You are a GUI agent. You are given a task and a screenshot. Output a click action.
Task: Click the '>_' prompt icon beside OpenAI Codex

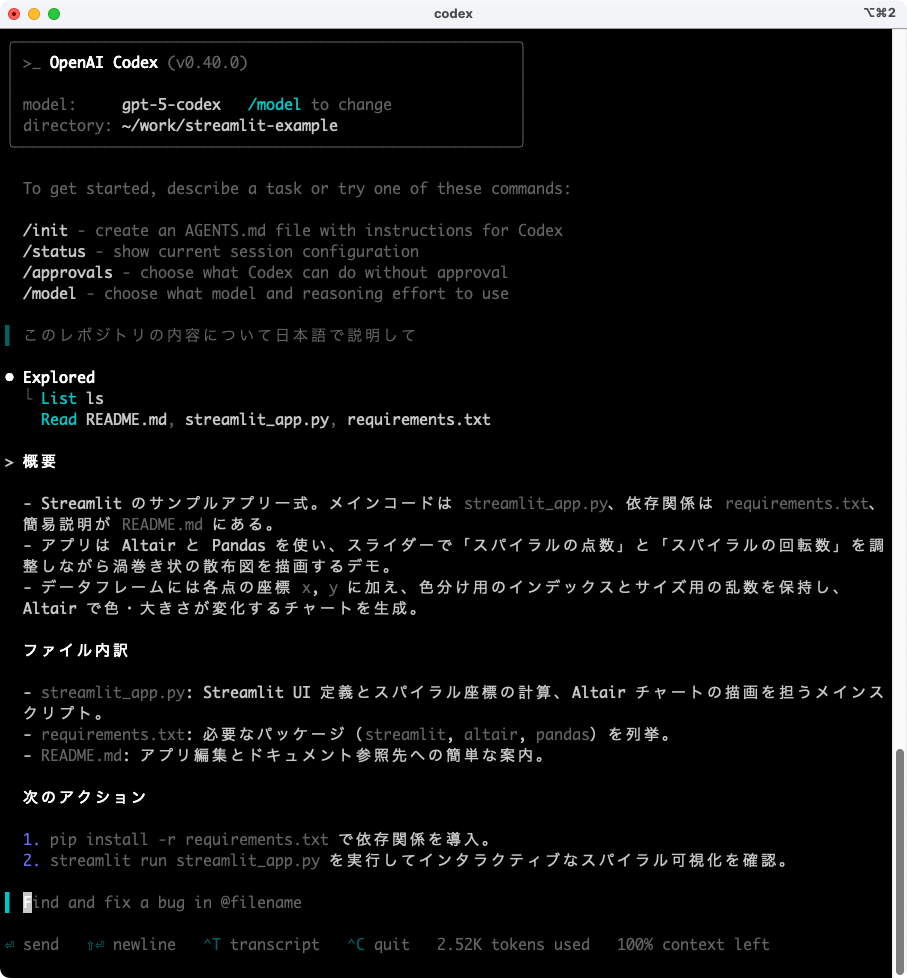[31, 63]
